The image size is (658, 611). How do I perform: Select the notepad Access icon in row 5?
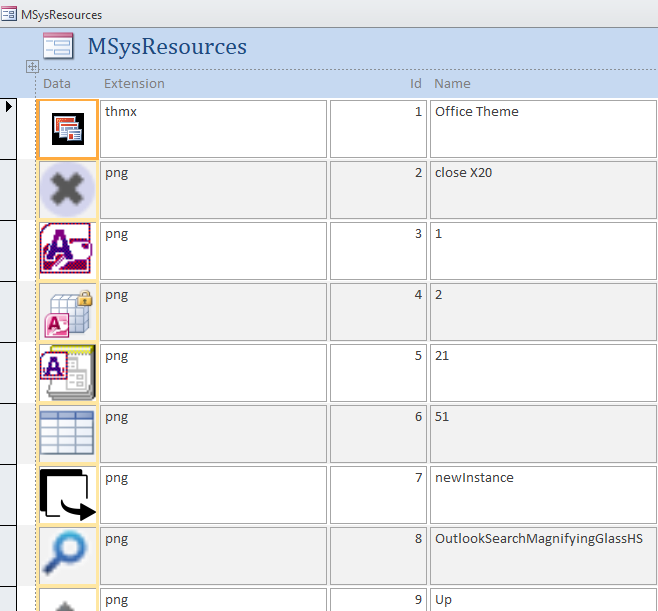tap(68, 373)
